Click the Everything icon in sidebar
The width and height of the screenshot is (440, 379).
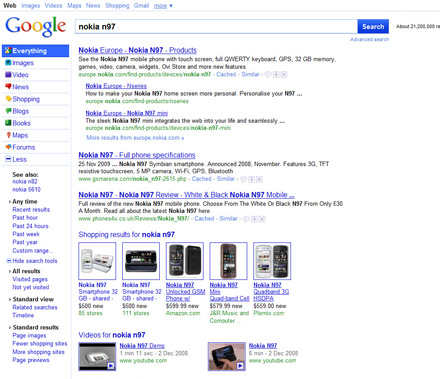(x=8, y=51)
